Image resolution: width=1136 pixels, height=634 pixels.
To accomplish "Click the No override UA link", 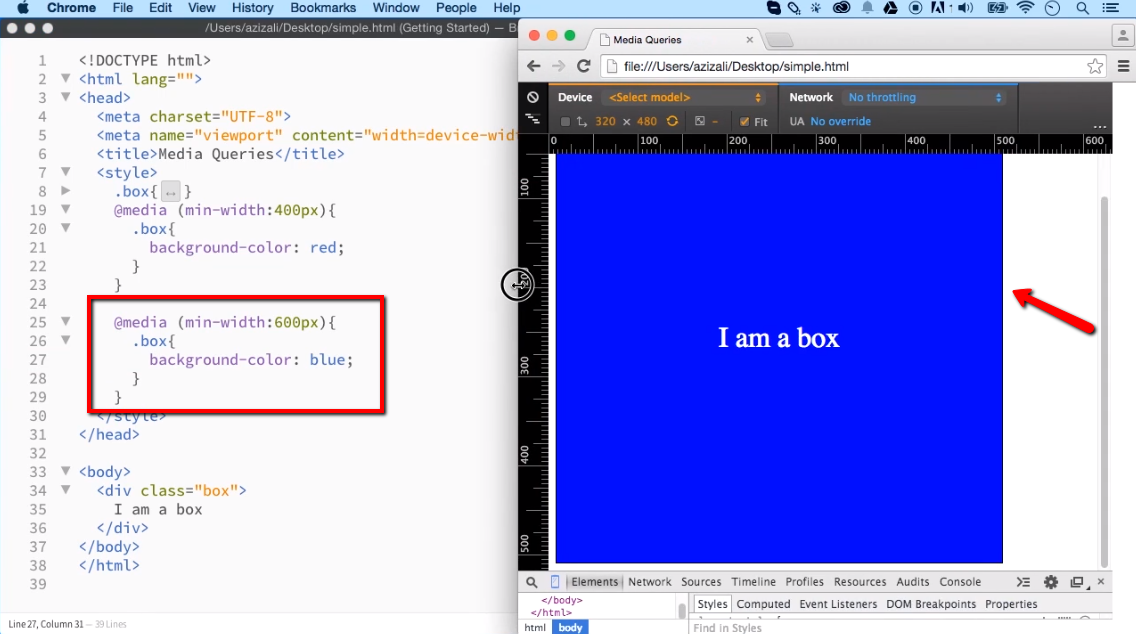I will tap(840, 121).
